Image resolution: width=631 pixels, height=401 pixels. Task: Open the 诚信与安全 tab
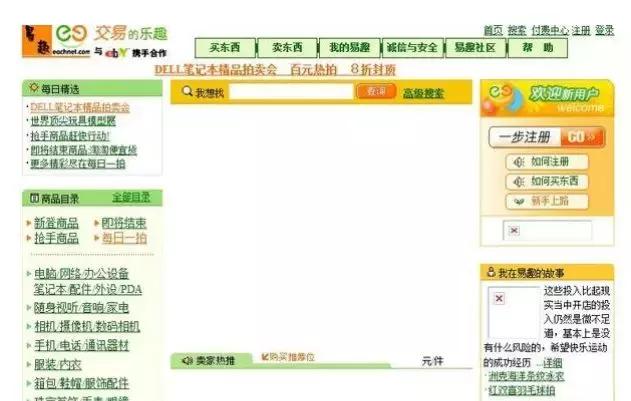coord(412,48)
